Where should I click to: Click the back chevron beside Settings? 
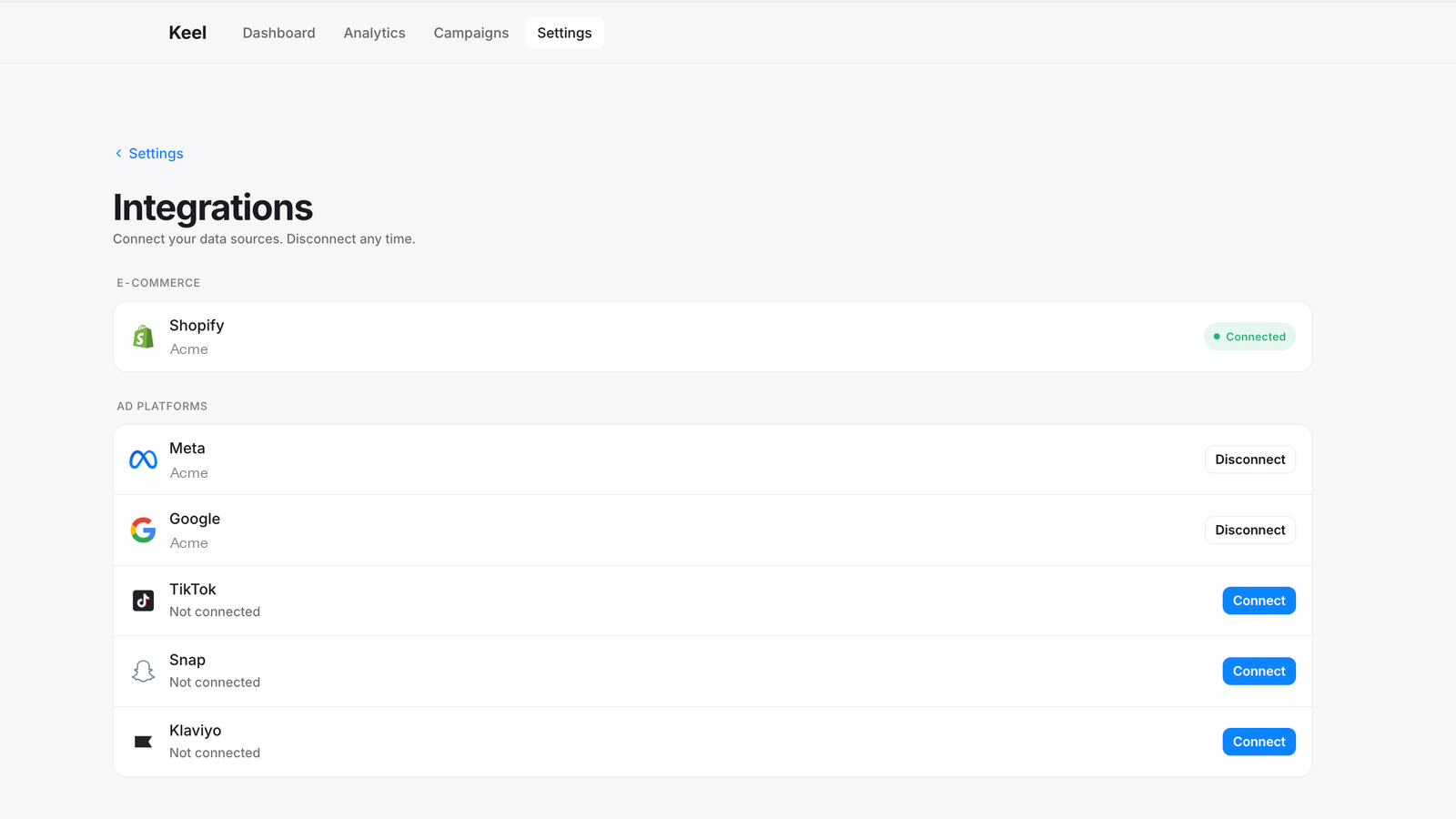118,154
